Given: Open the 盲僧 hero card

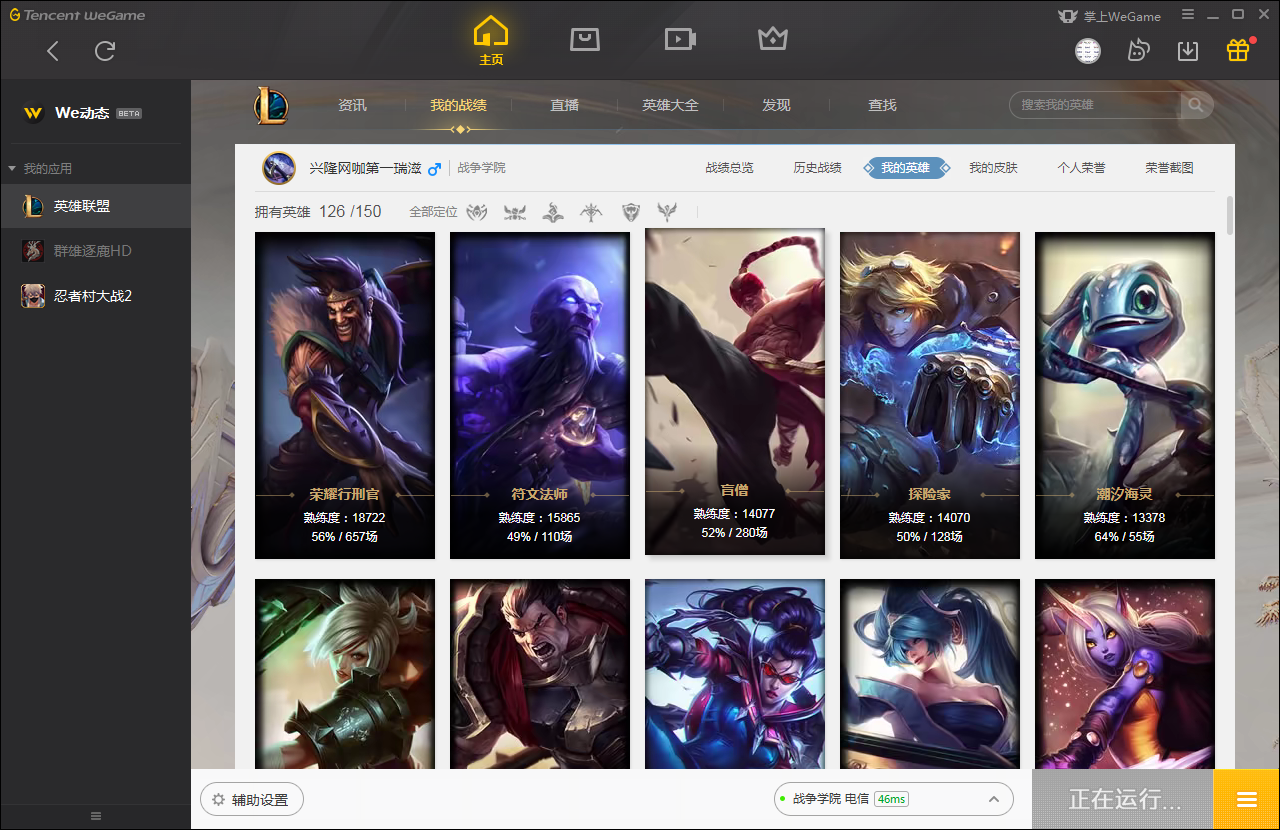Looking at the screenshot, I should (735, 392).
